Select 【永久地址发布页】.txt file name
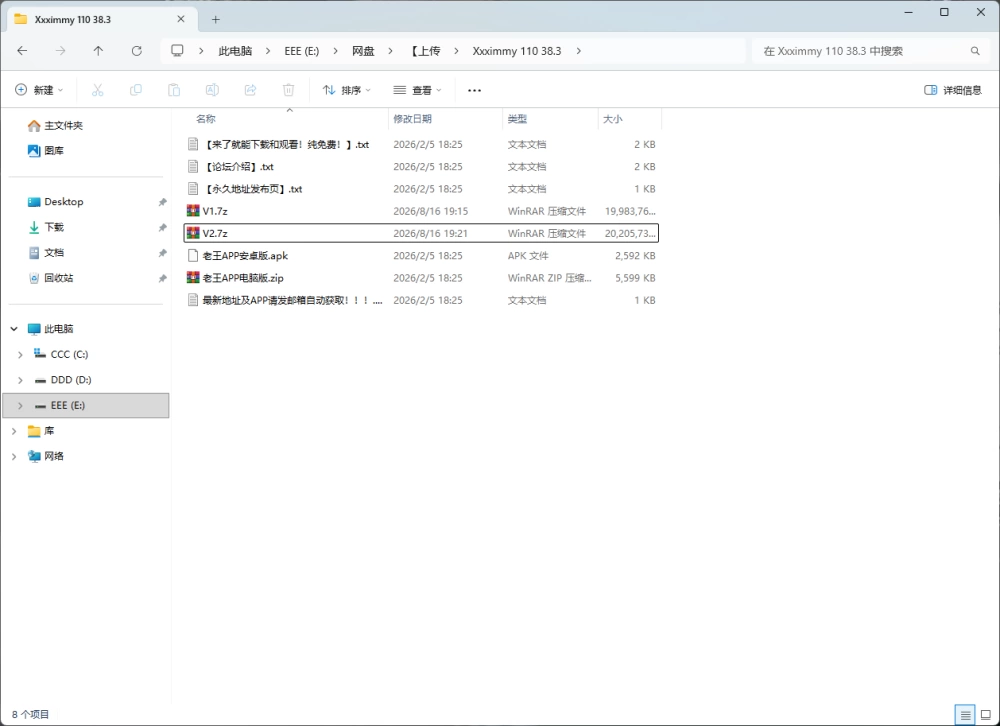Image resolution: width=1000 pixels, height=726 pixels. point(253,189)
